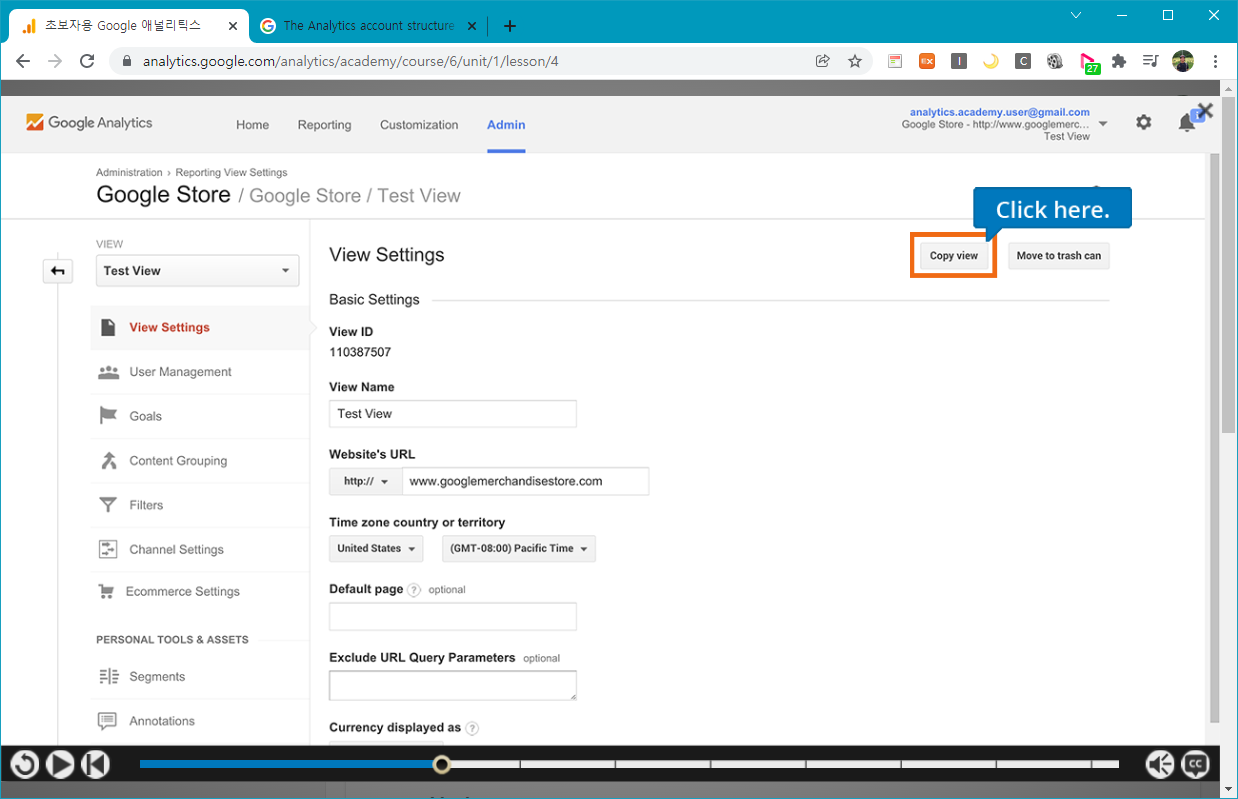Screen dimensions: 1238x799
Task: Click help icon next to Default page
Action: tap(414, 590)
